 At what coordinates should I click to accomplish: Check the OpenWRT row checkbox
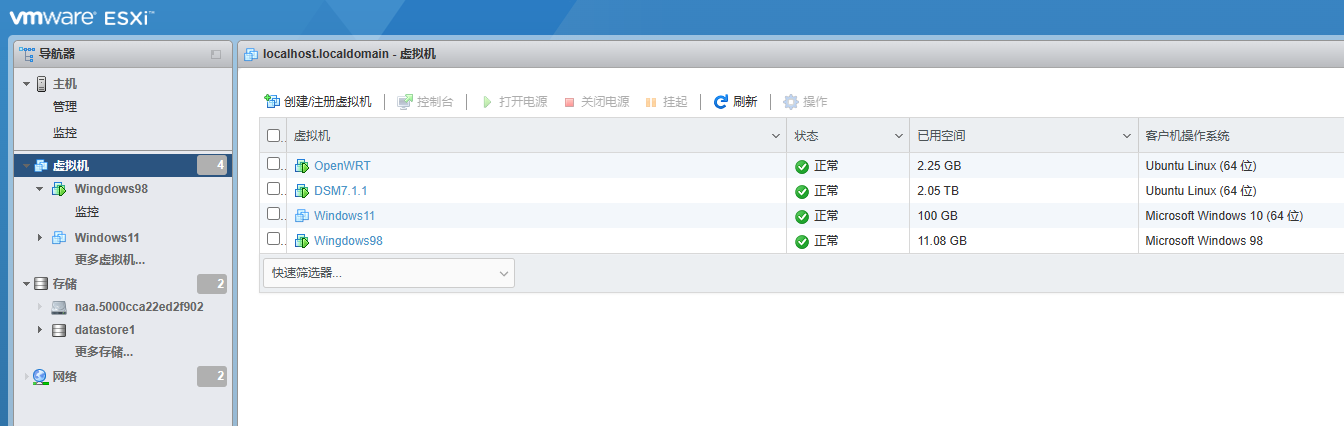point(274,164)
